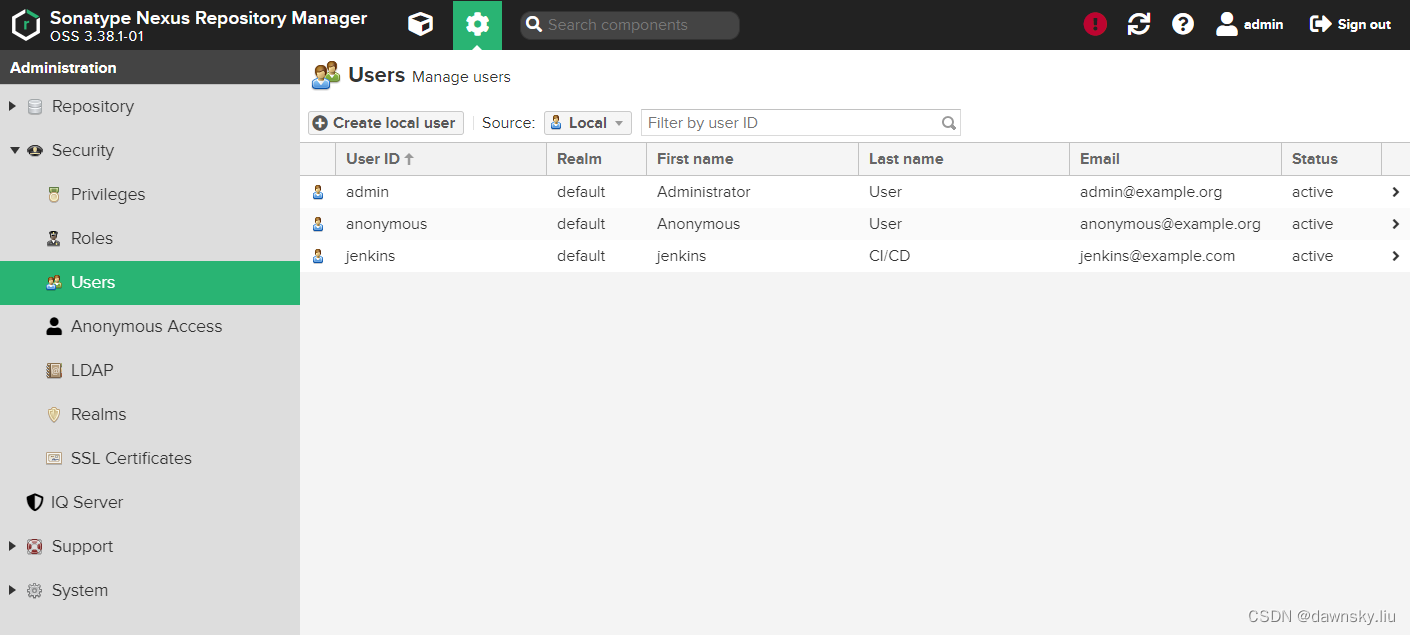Click the Users page heading icon
Screen dimensions: 1410x635
coord(326,75)
